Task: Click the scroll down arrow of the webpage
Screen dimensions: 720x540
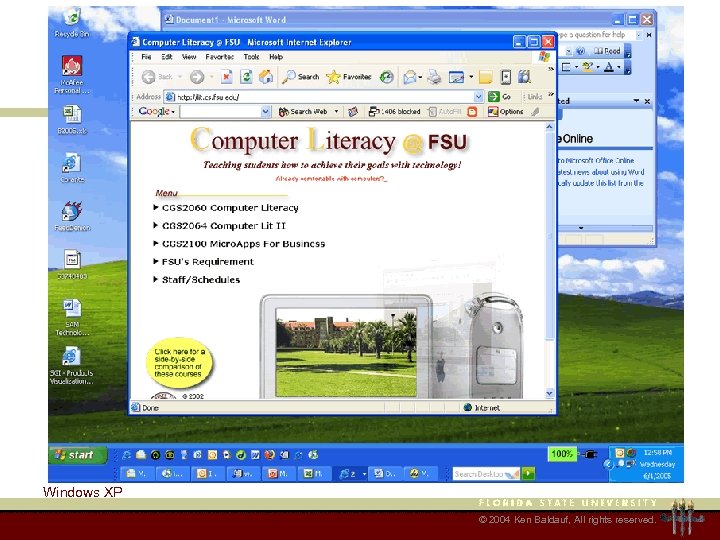Action: pos(549,394)
